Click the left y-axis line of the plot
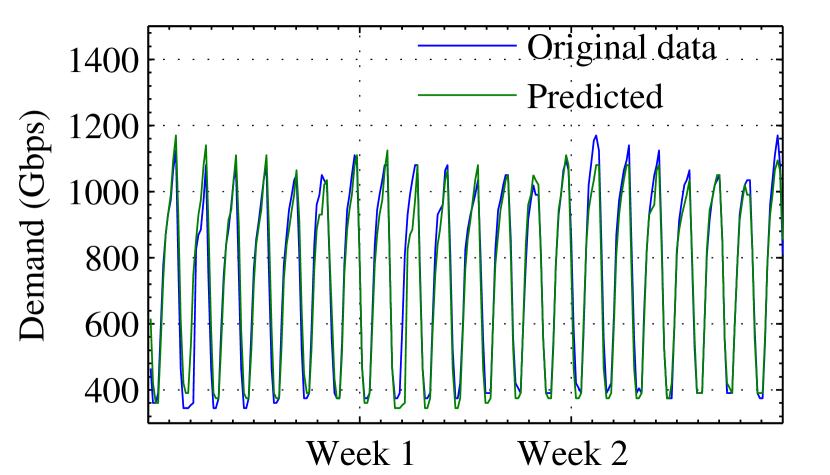 (149, 225)
